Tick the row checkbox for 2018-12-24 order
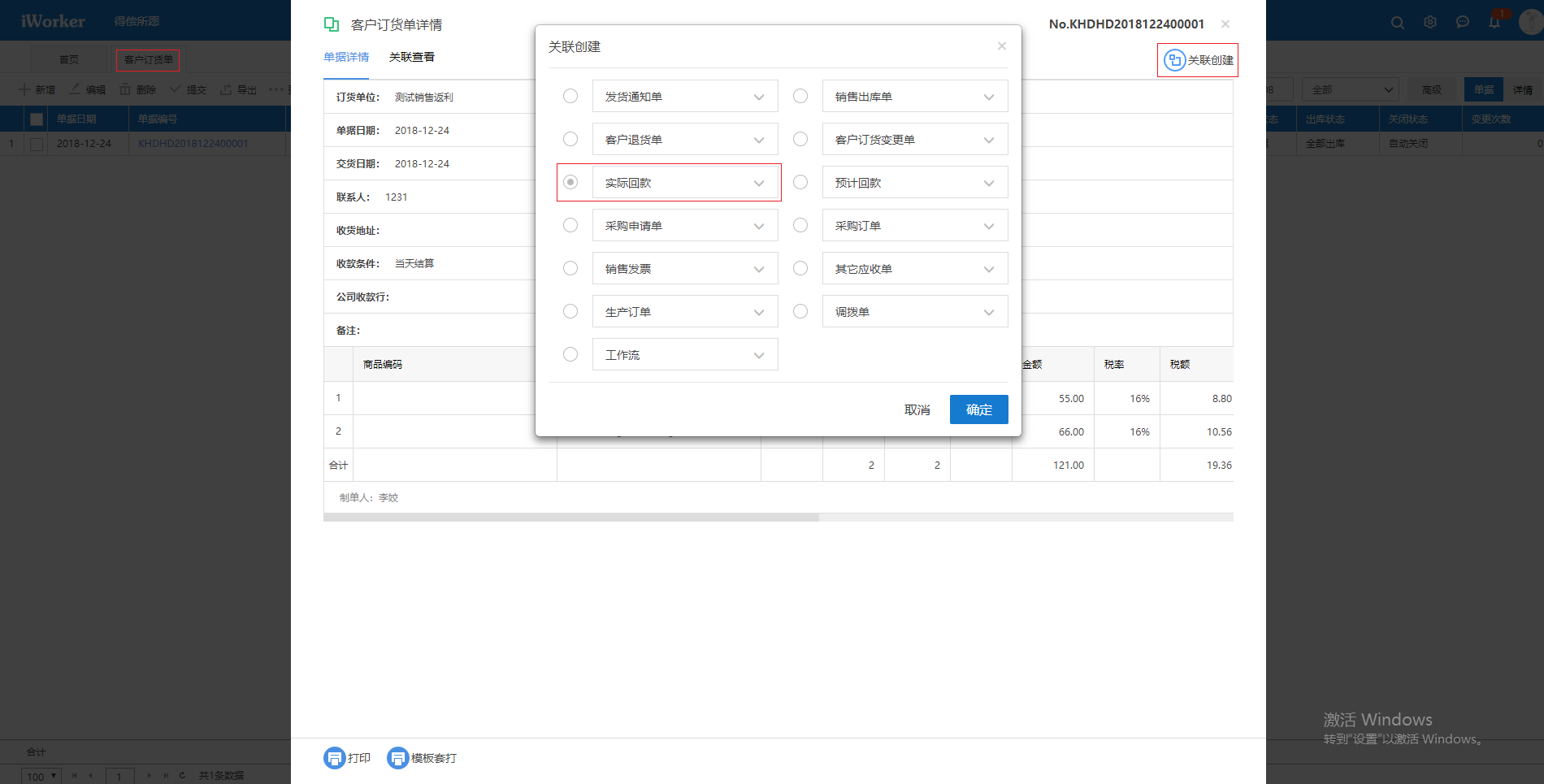This screenshot has height=784, width=1544. pos(37,144)
